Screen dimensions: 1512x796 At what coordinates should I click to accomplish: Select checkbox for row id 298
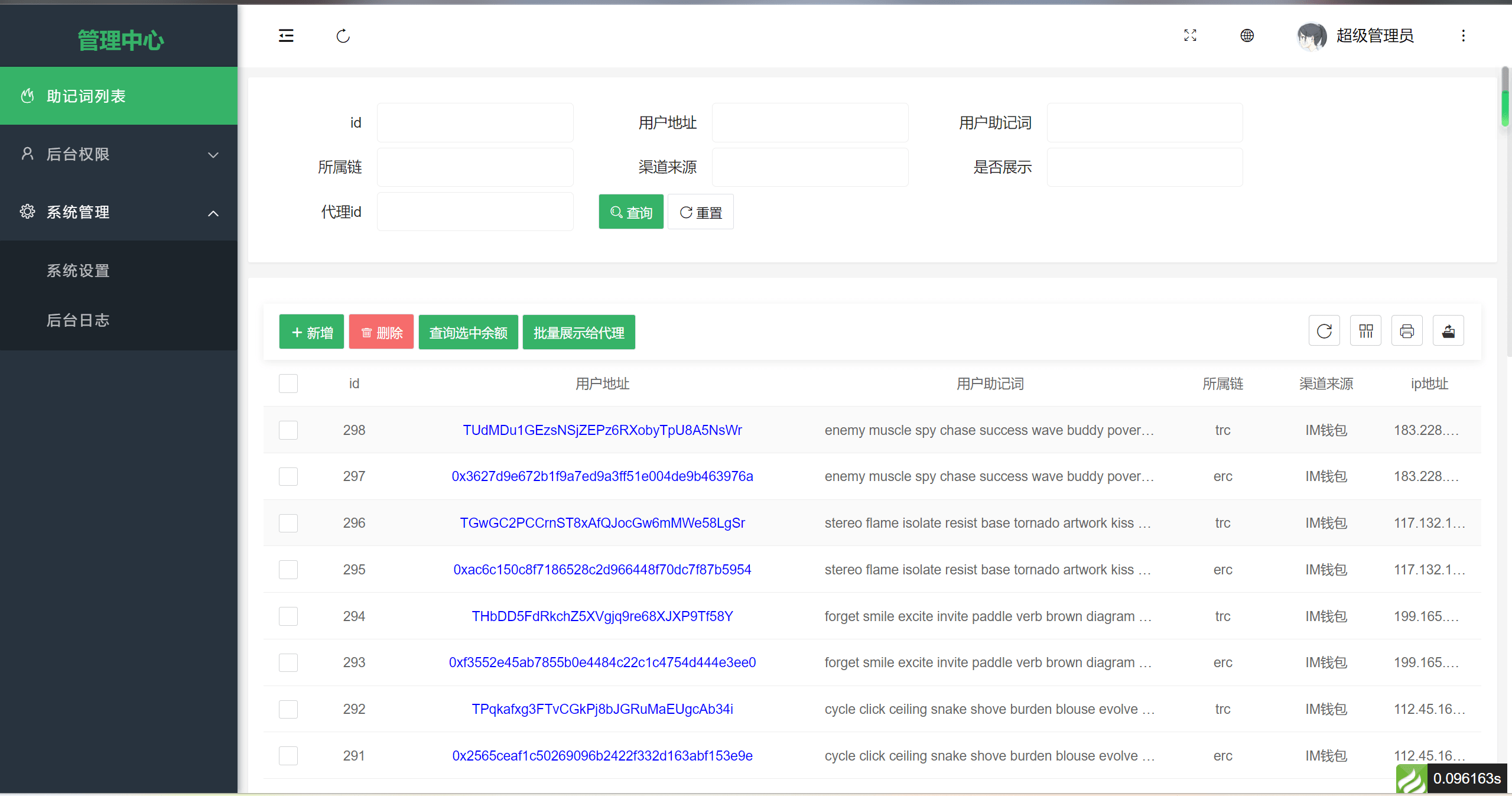[288, 430]
